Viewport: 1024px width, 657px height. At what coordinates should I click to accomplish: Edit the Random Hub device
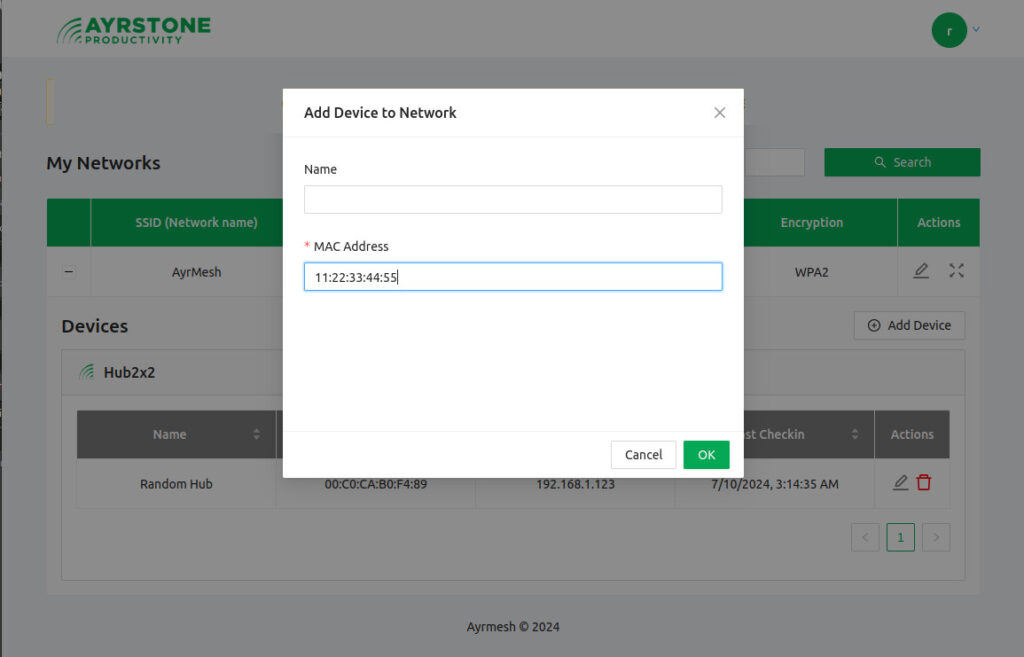900,483
